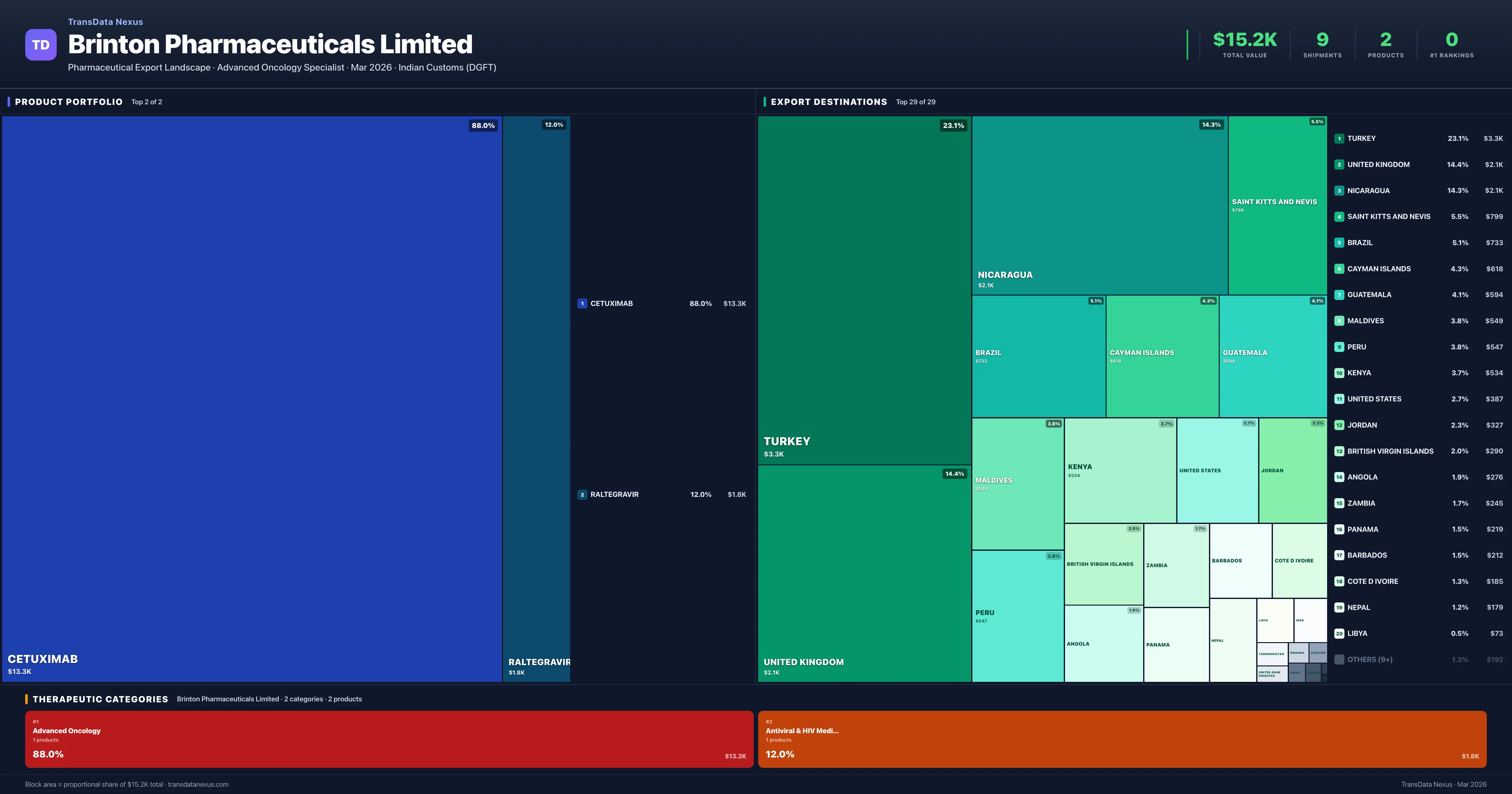Click the TURKEY block in the treemap
The width and height of the screenshot is (1512, 794).
(x=863, y=294)
